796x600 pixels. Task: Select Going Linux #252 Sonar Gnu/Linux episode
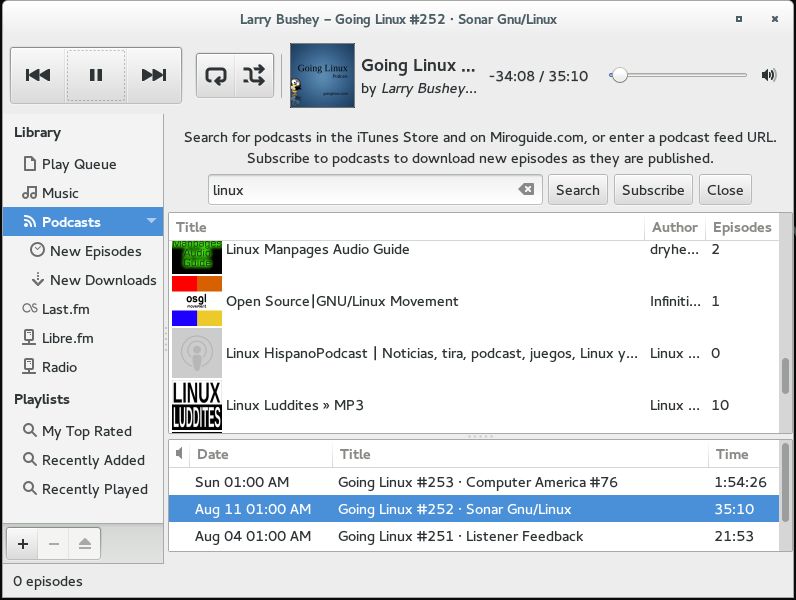(x=474, y=509)
